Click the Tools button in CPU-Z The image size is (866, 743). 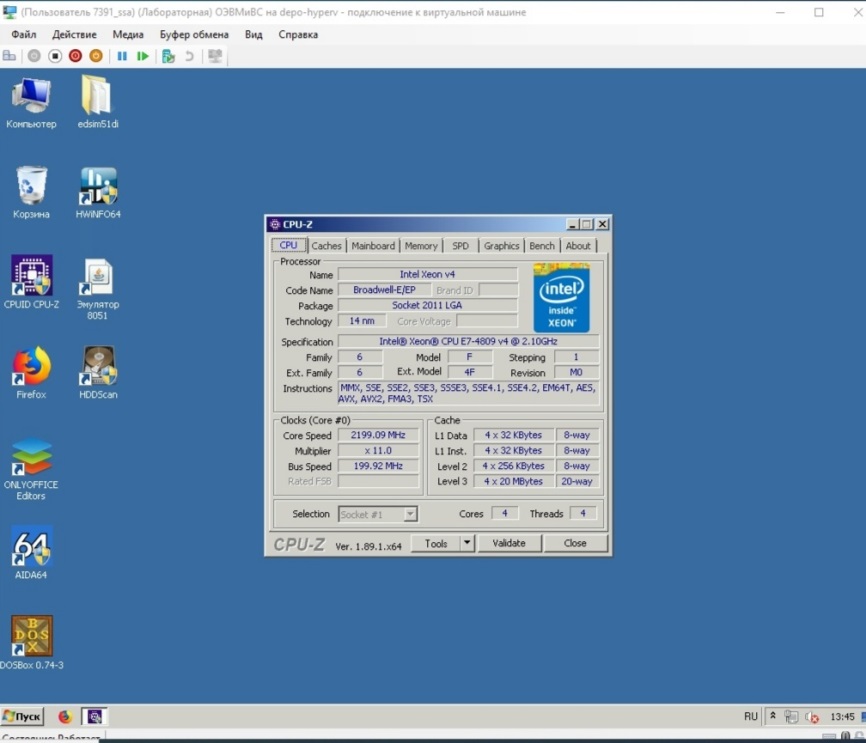pyautogui.click(x=436, y=544)
